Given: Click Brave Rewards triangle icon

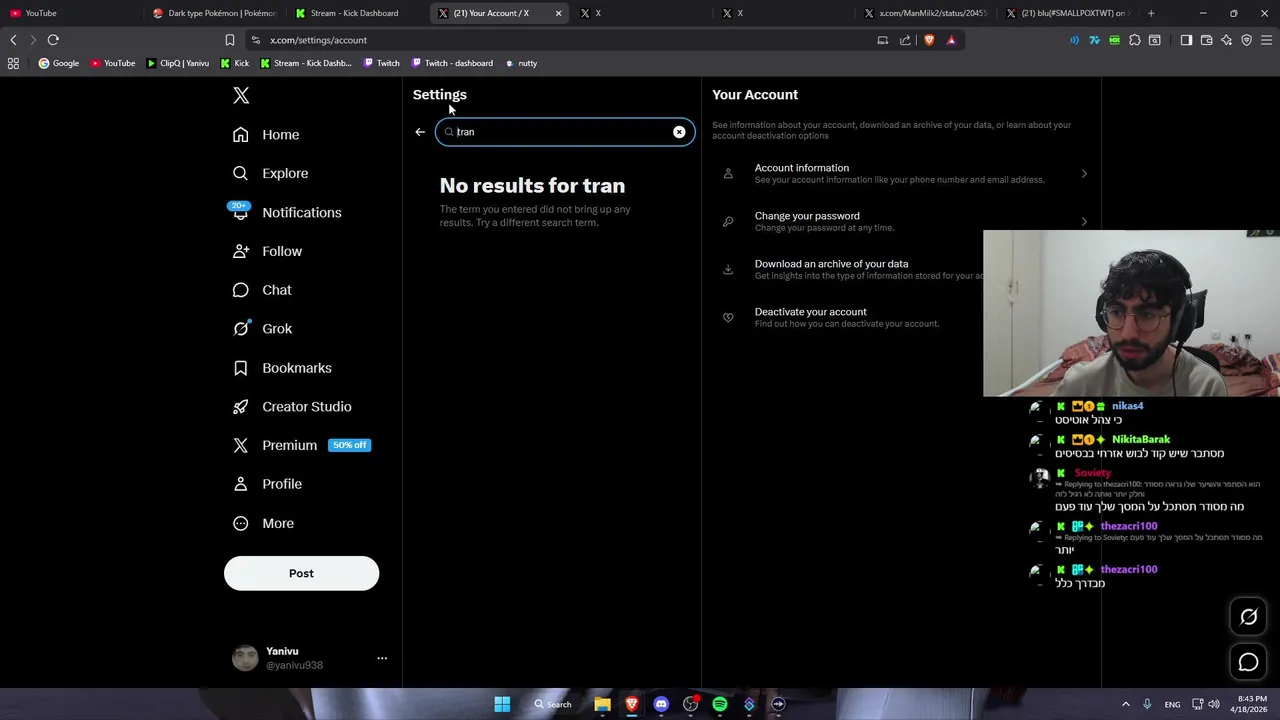Looking at the screenshot, I should tap(951, 40).
